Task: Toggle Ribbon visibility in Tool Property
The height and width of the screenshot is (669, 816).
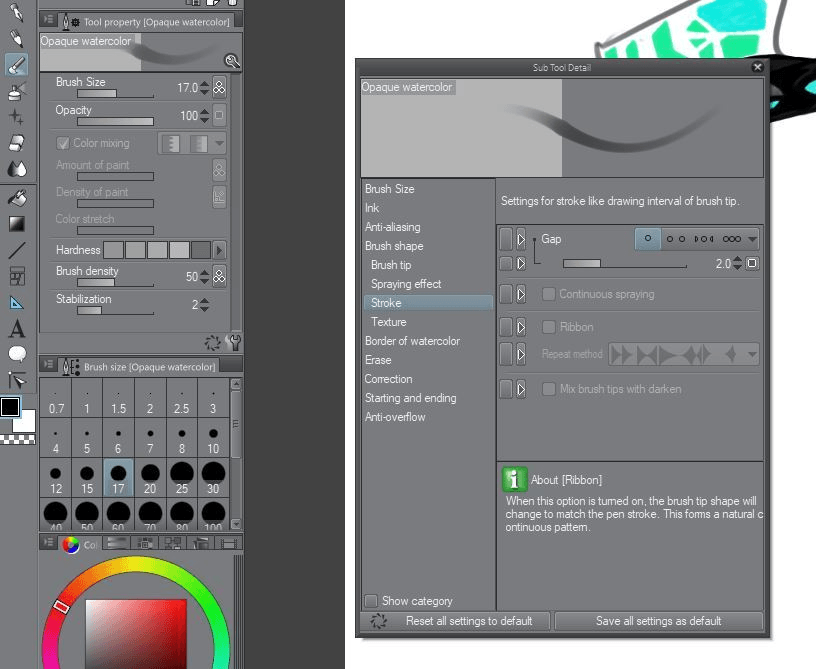Action: point(505,327)
